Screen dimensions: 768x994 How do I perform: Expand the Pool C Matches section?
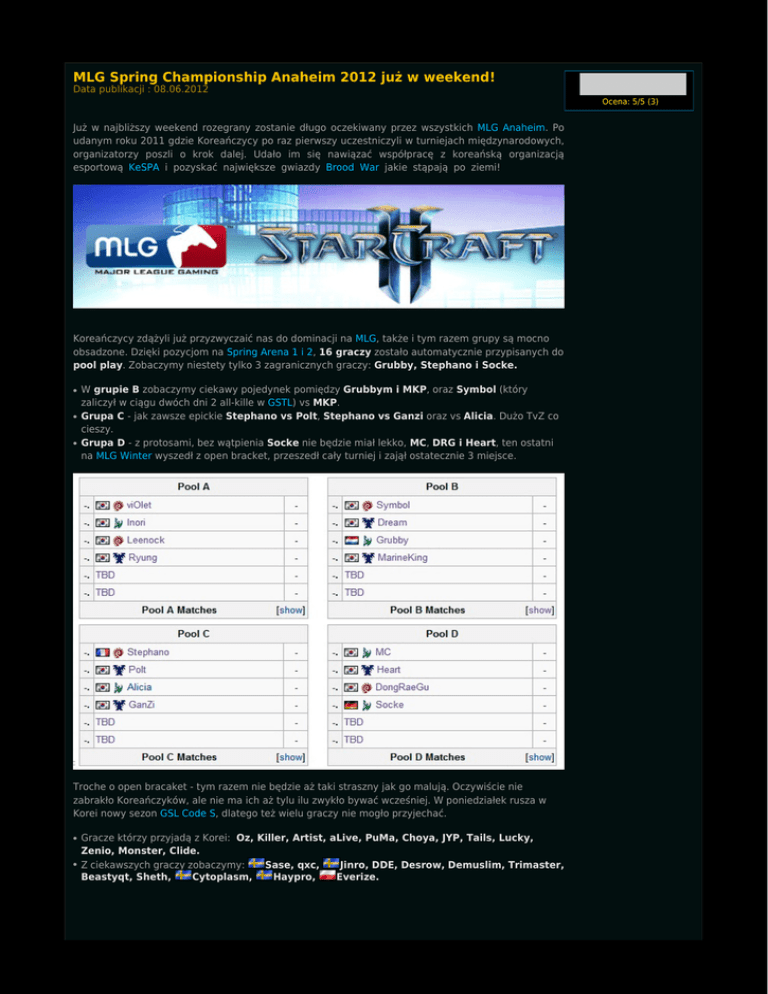[x=290, y=757]
